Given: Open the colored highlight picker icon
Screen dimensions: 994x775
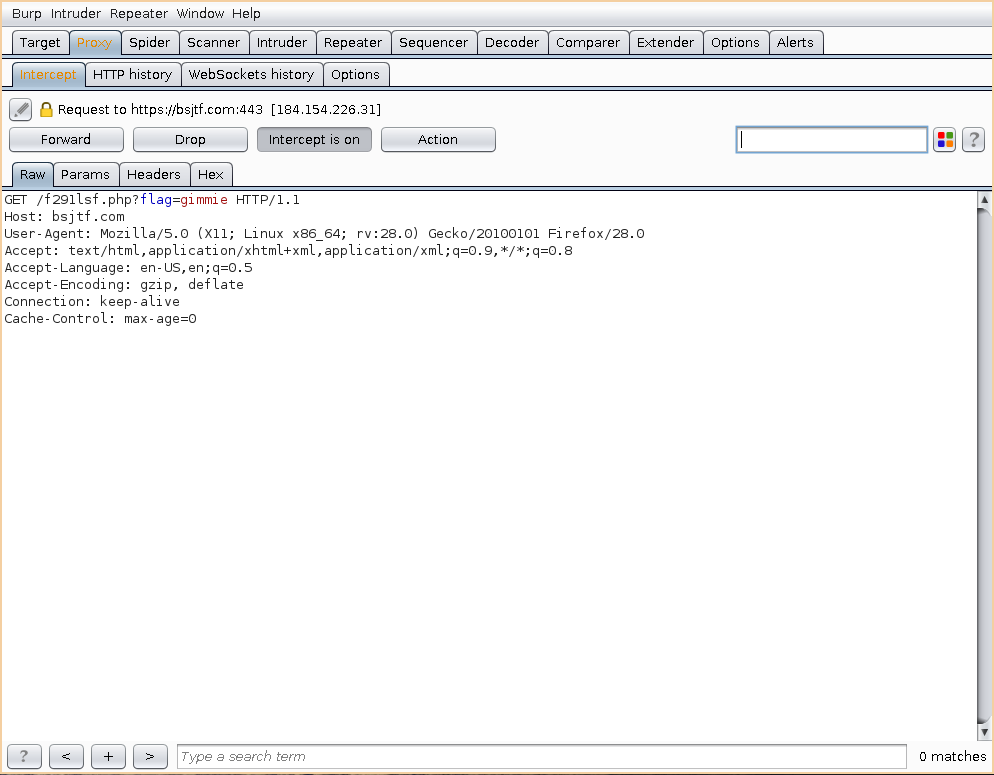Looking at the screenshot, I should (x=945, y=139).
